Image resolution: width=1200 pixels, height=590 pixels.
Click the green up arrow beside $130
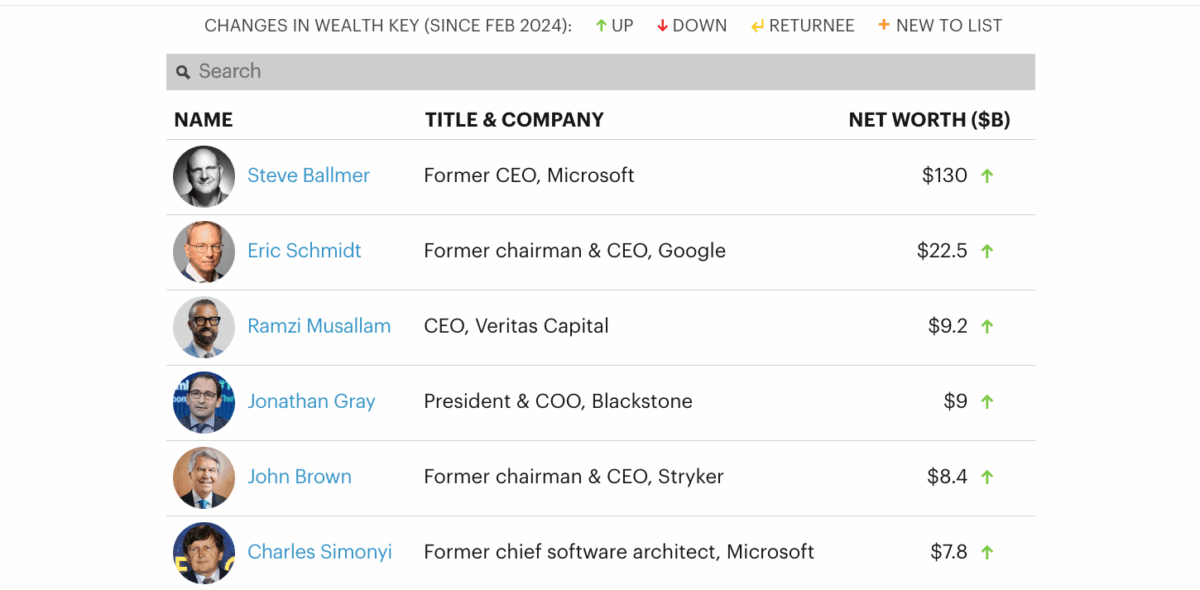pos(987,176)
